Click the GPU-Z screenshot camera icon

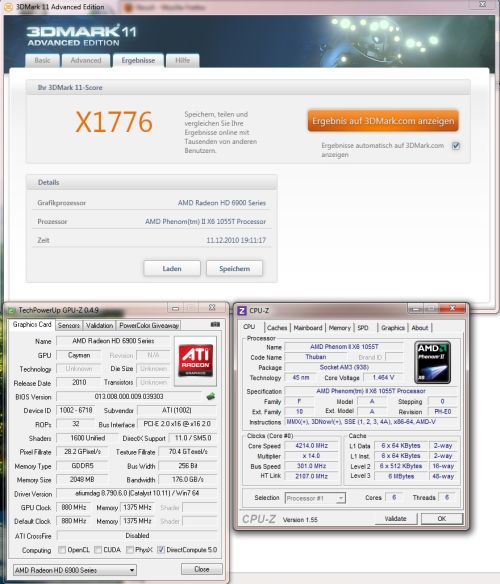pos(215,324)
